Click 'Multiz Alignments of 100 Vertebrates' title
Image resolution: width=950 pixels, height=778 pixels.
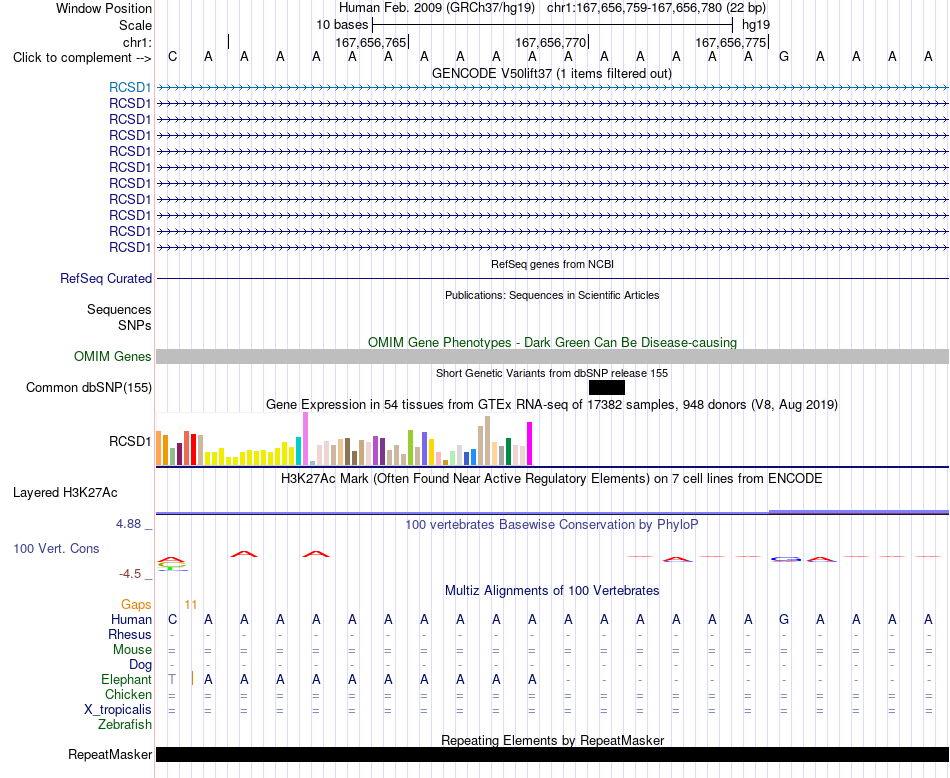552,591
